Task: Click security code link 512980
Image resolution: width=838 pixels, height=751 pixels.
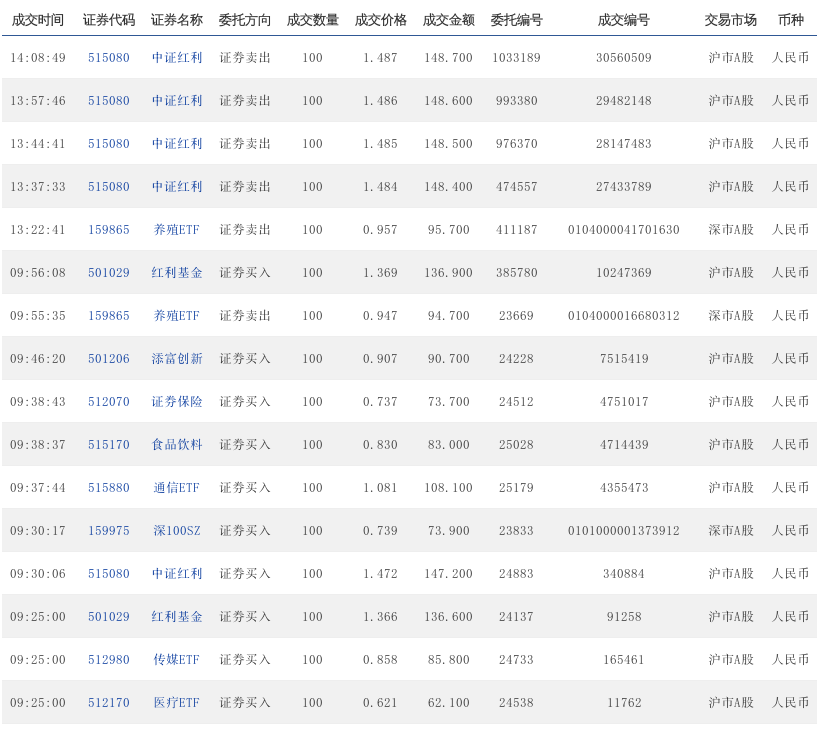Action: coord(109,660)
